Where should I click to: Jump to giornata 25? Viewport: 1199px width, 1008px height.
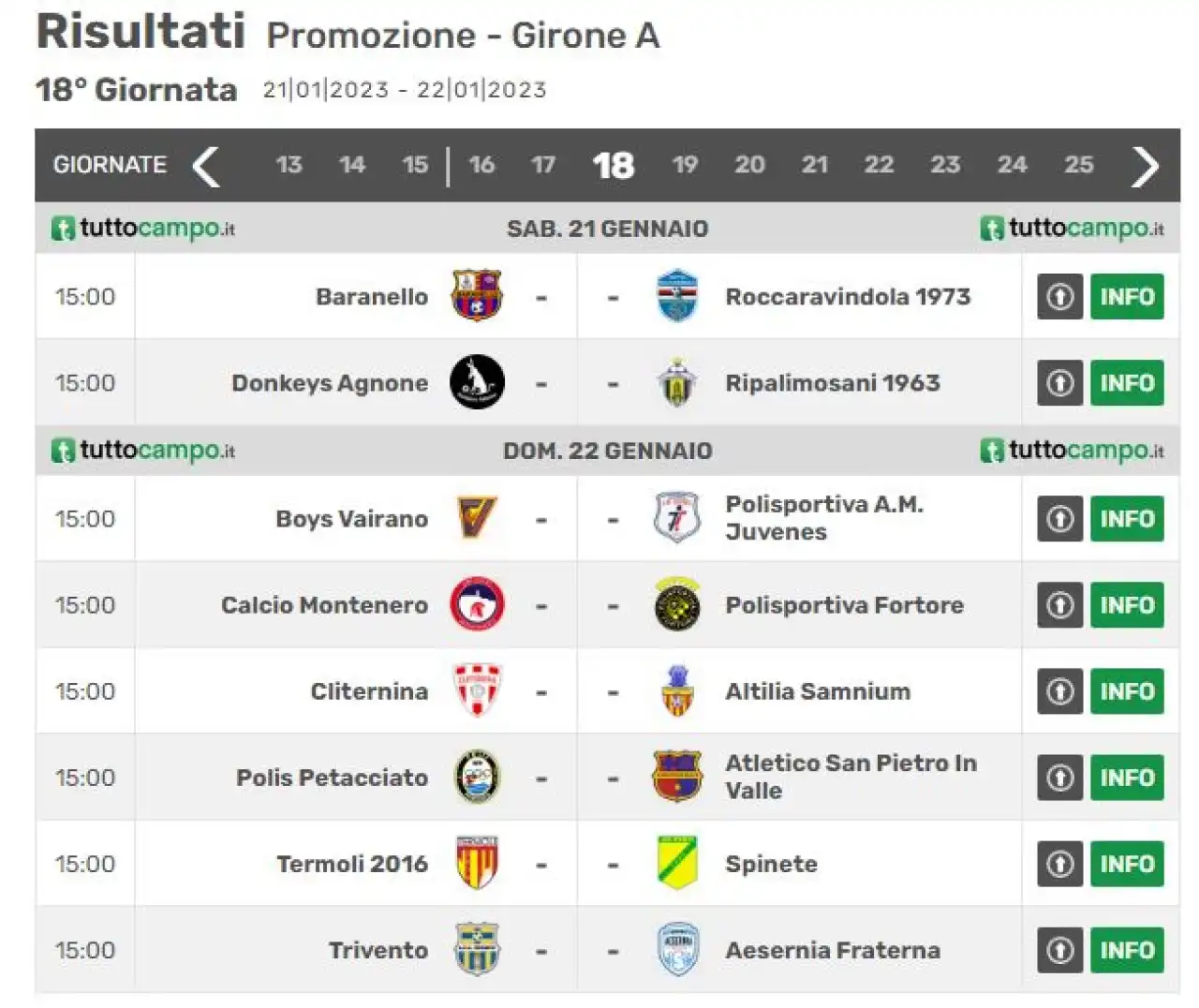[1078, 165]
